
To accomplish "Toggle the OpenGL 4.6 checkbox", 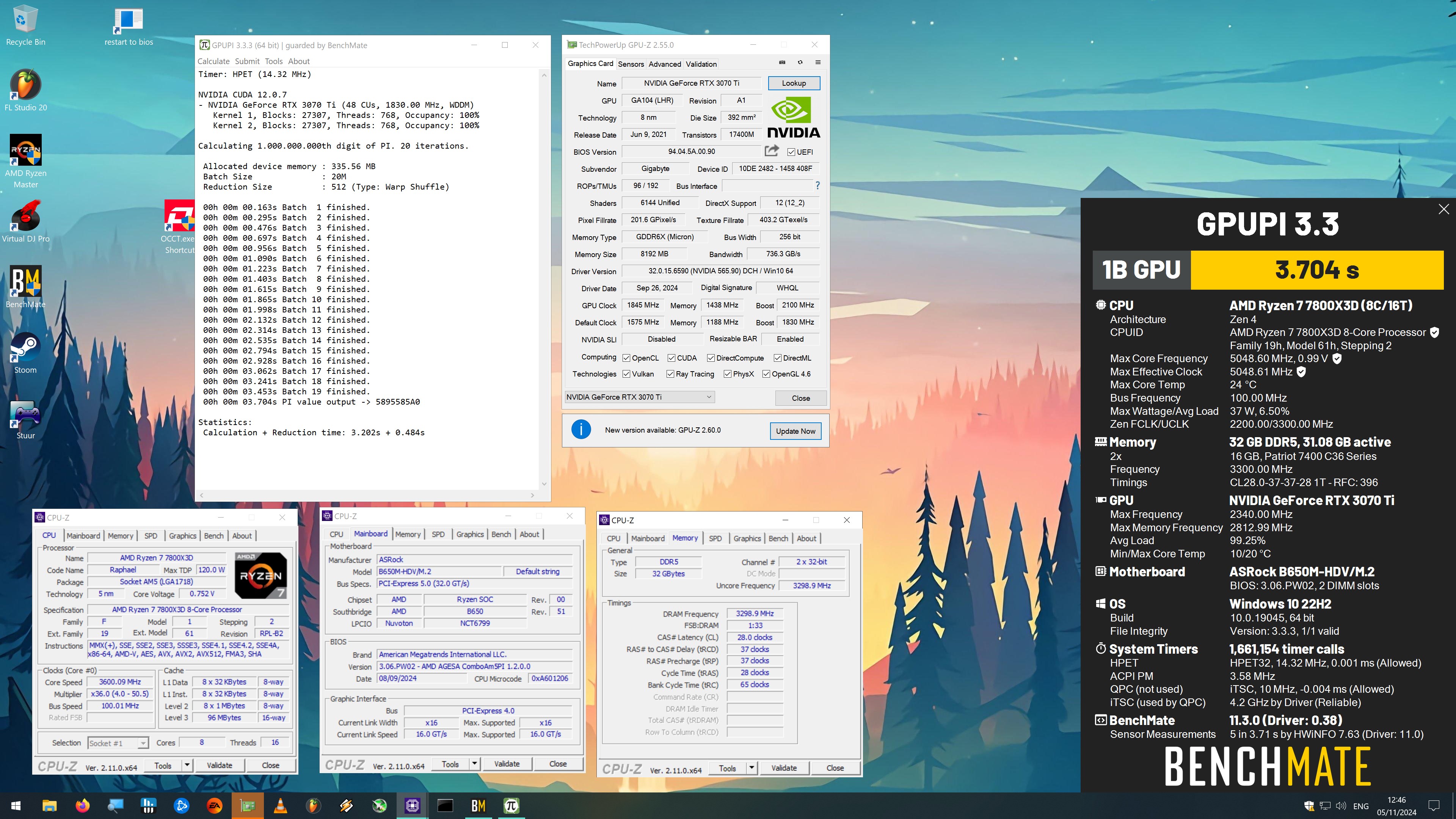I will point(766,373).
